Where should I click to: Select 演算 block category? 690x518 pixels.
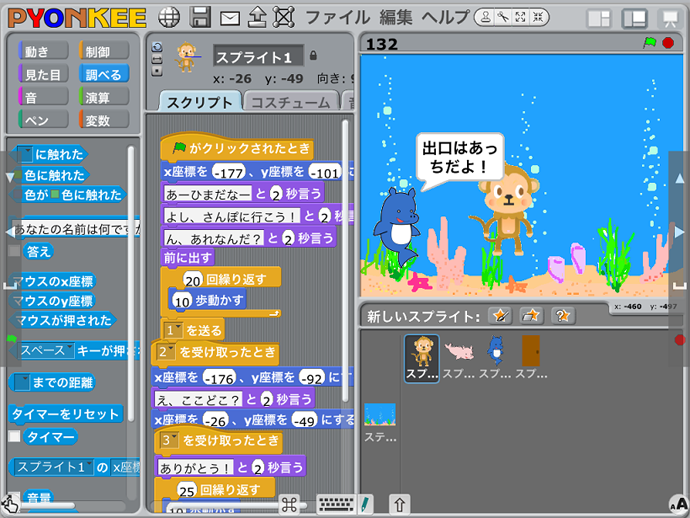(104, 97)
